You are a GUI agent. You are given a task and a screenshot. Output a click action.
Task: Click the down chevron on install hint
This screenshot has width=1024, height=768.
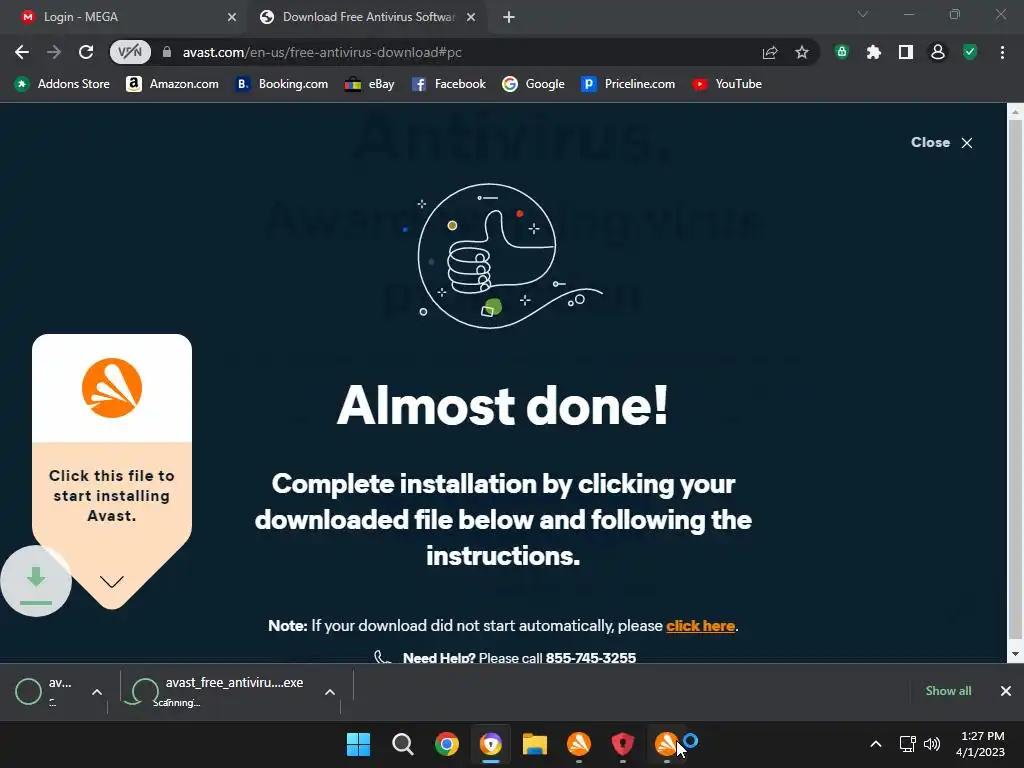[x=112, y=582]
